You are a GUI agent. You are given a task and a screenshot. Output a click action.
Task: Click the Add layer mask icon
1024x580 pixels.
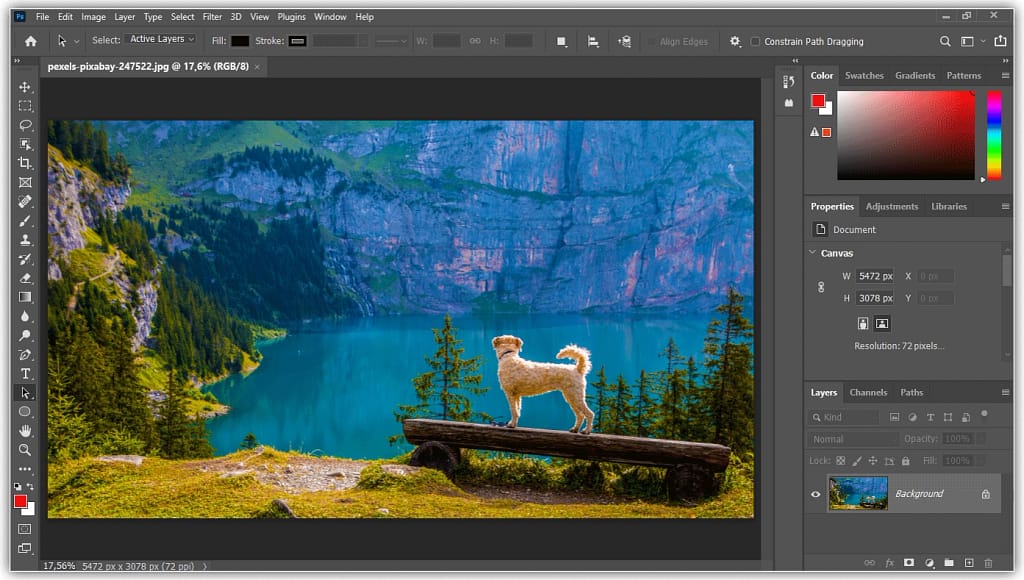909,562
